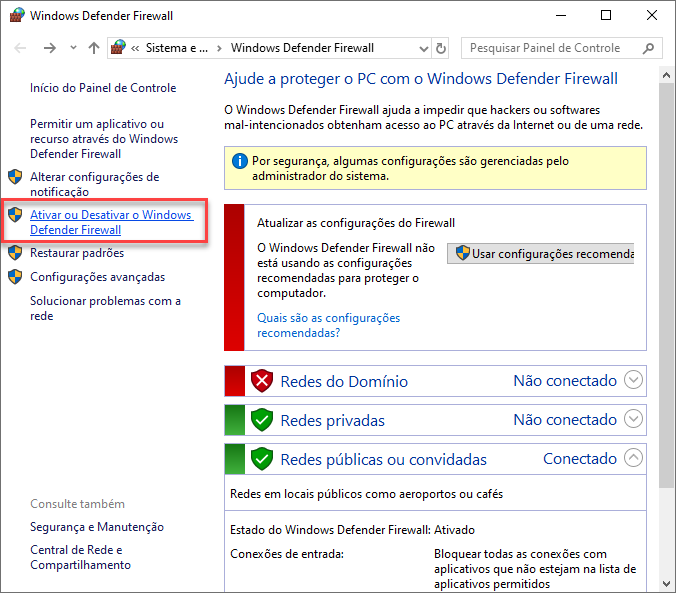Click the green check shield for Redes privadas
The width and height of the screenshot is (676, 593).
click(262, 420)
